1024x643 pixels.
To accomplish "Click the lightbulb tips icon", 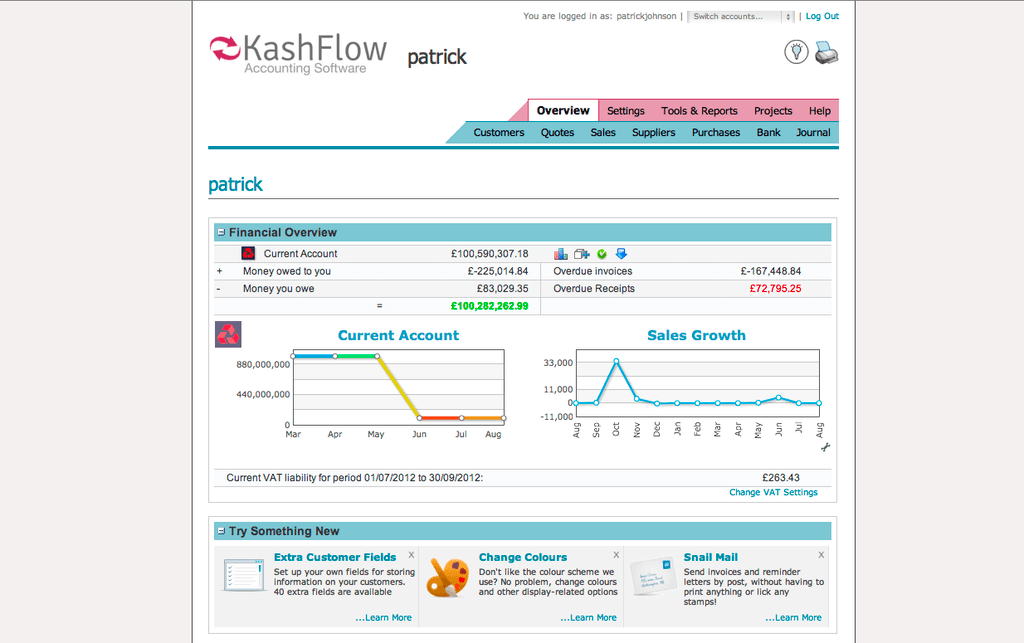I will click(x=796, y=52).
